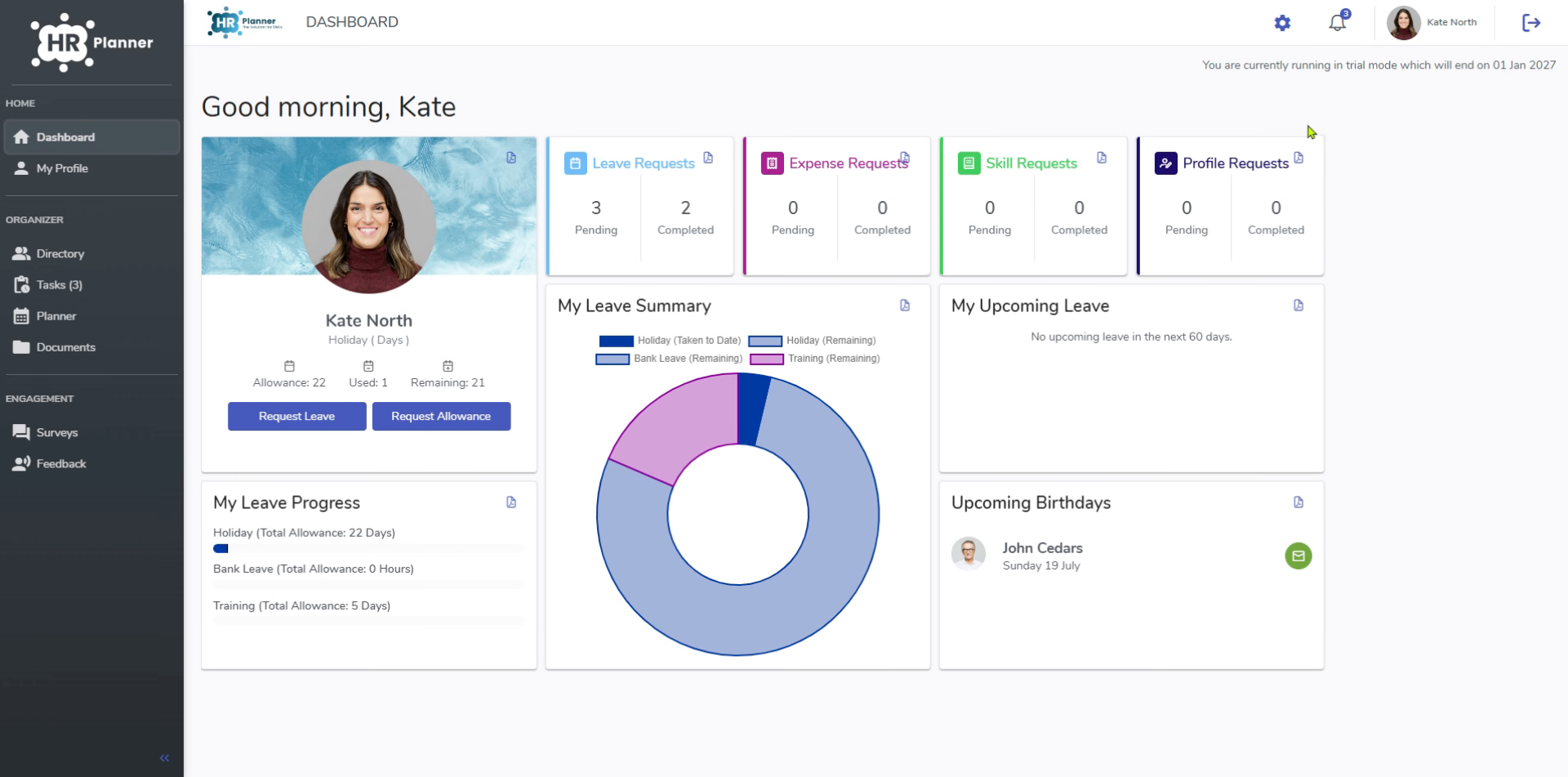Click document icon on Profile Requests card
Screen dimensions: 1568x777
click(x=1298, y=158)
